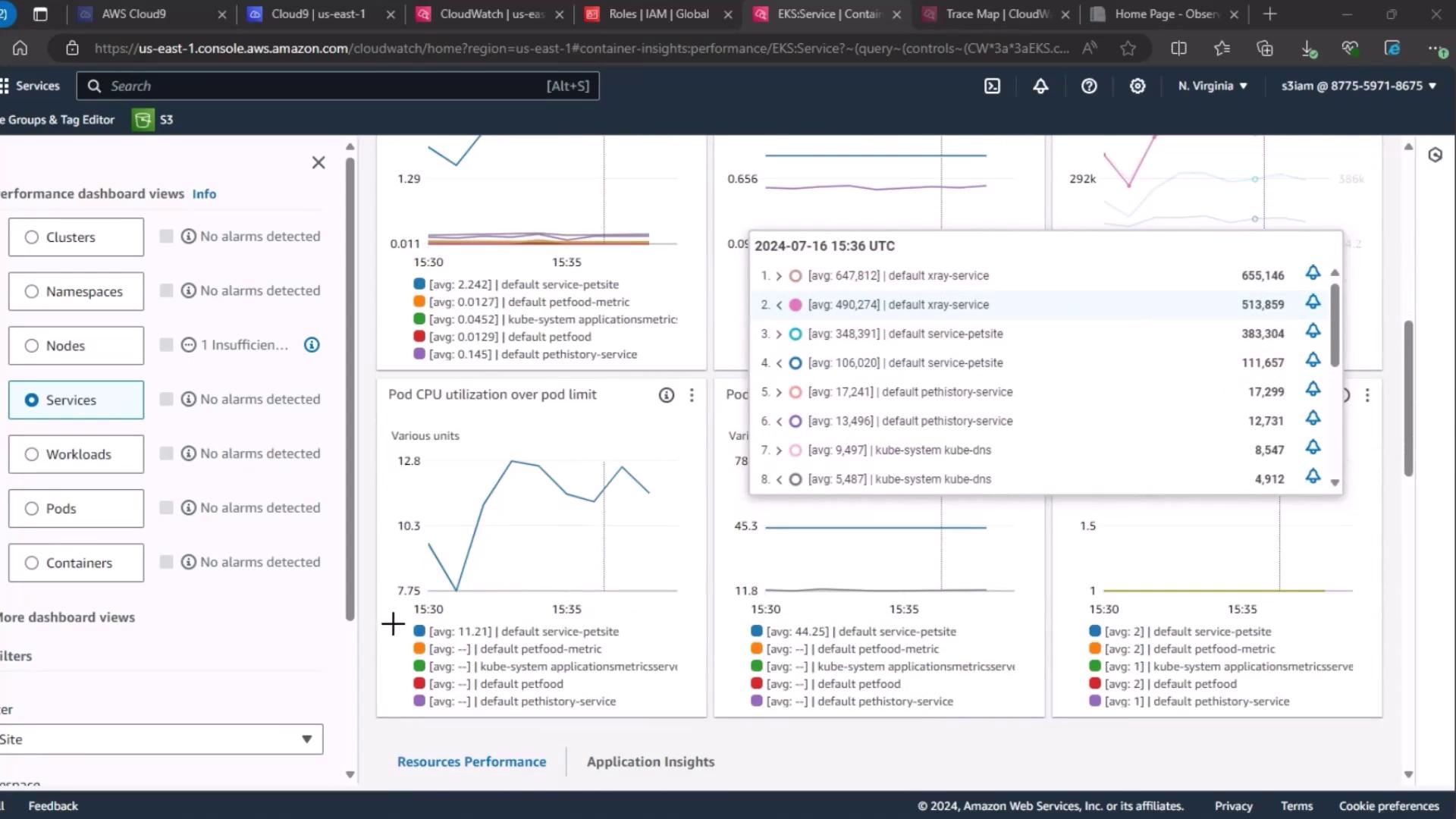Click the tooltip list scrollbar thumb
Screen dimensions: 1456x819
pos(1335,325)
